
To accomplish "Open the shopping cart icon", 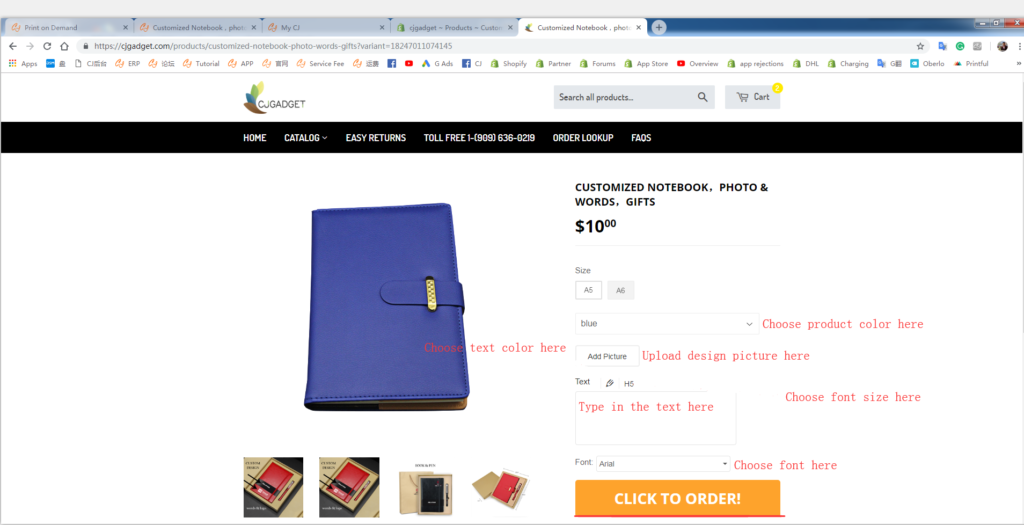I will pos(743,97).
